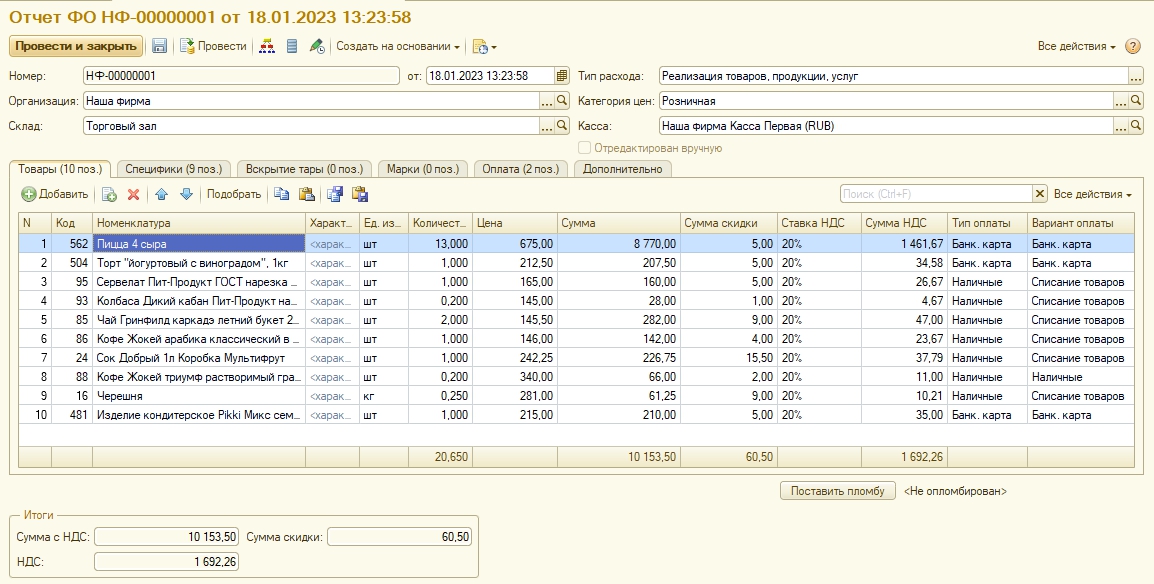Click the Номер field НФ-00000001
1154x584 pixels.
coord(241,76)
